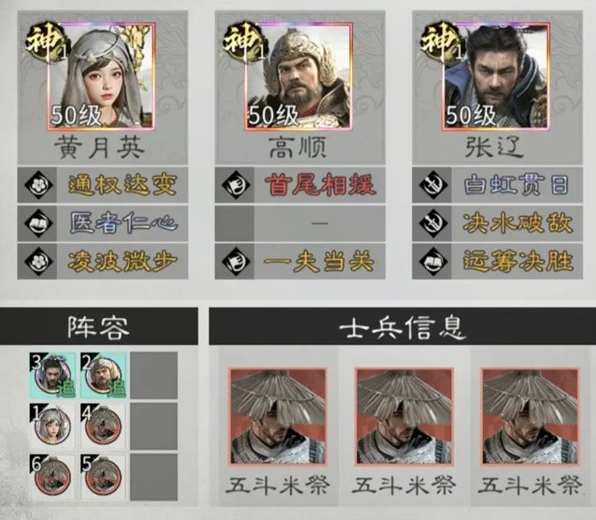Select the 高顺 hero portrait
Screen dimensions: 596x520
(299, 76)
